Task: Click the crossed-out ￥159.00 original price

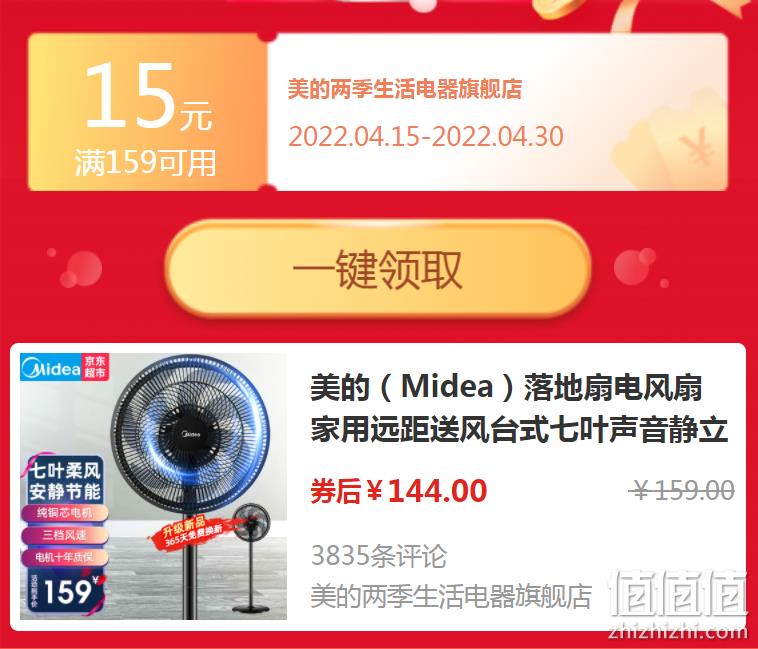Action: 682,490
